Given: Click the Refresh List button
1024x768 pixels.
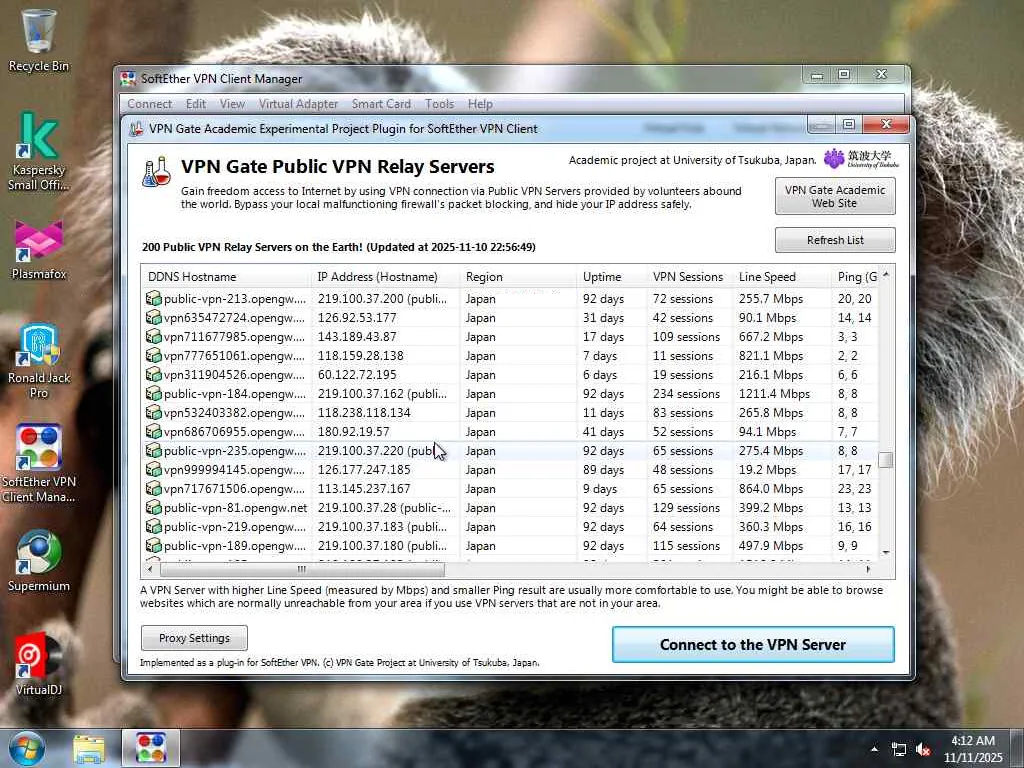Looking at the screenshot, I should pos(835,240).
